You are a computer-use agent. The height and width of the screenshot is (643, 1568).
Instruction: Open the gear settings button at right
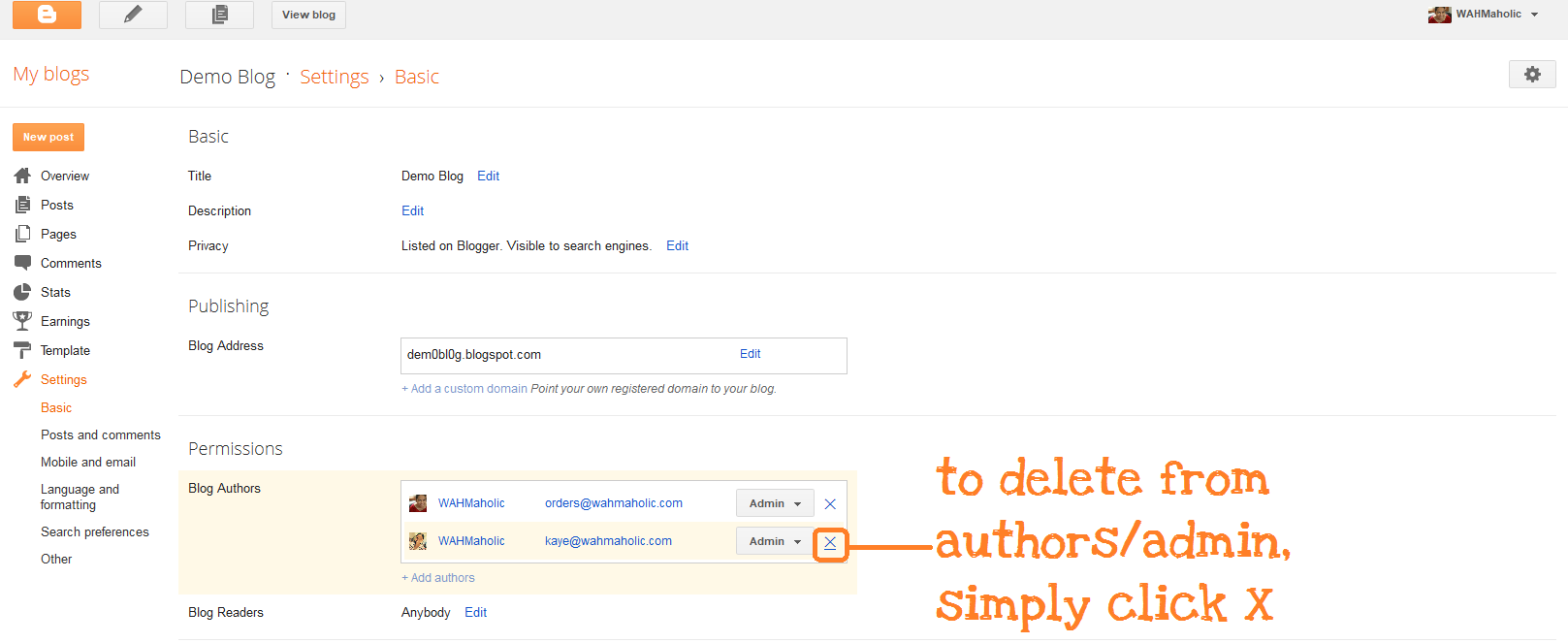click(1531, 75)
